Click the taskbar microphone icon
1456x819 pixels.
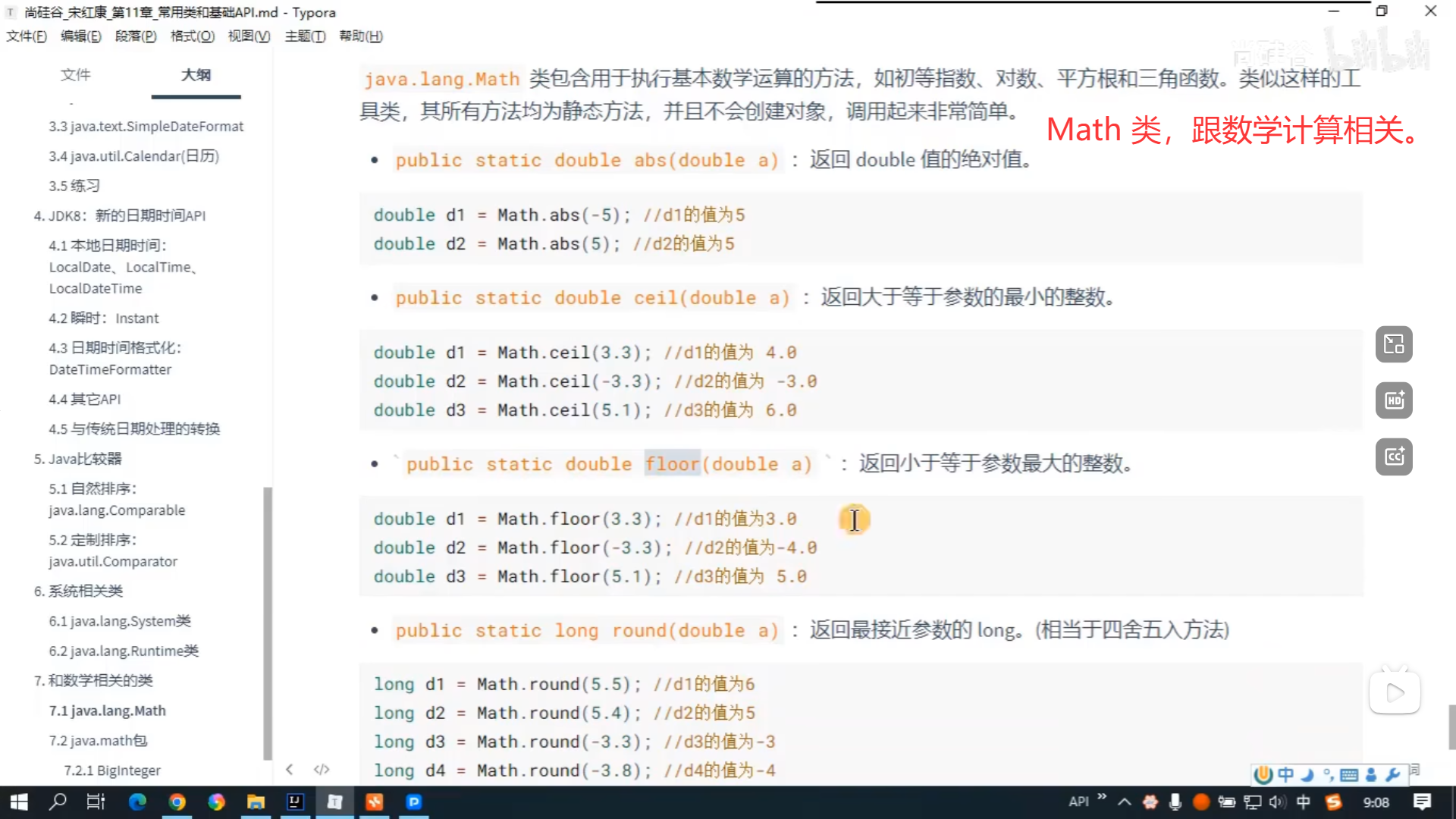[1175, 802]
